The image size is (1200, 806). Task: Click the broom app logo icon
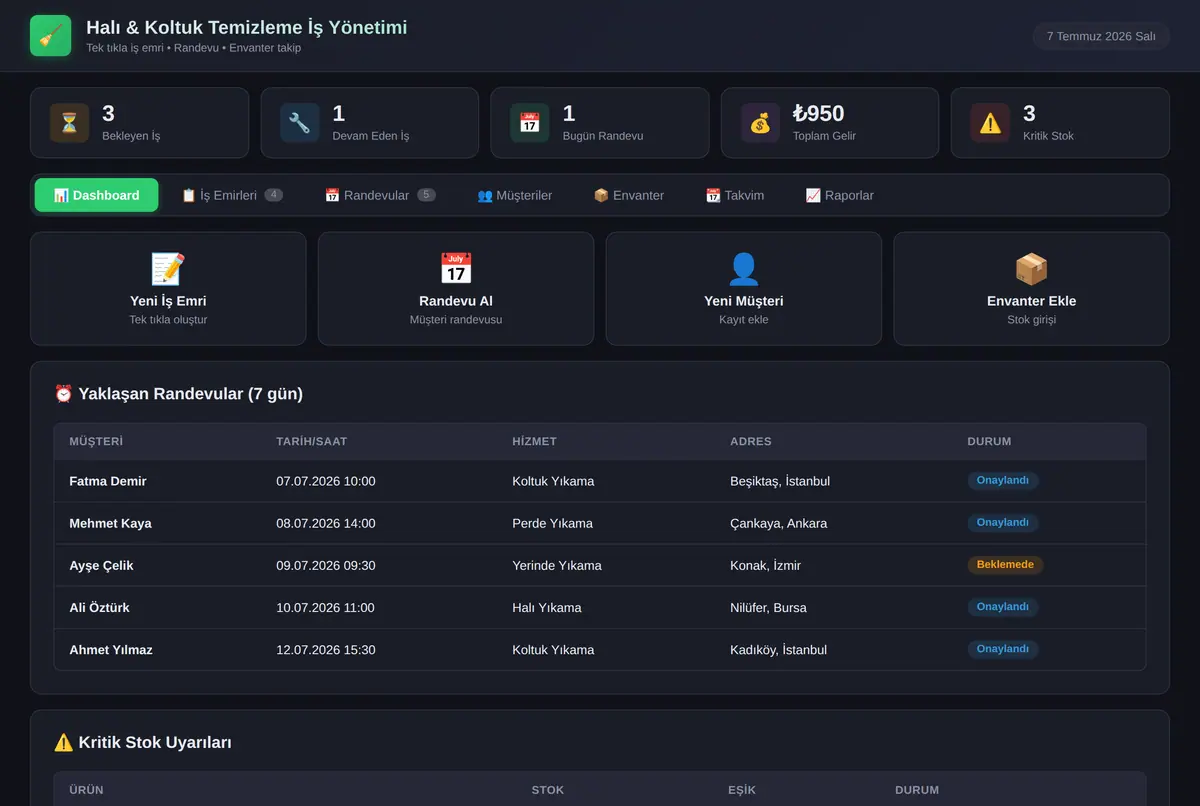point(50,36)
